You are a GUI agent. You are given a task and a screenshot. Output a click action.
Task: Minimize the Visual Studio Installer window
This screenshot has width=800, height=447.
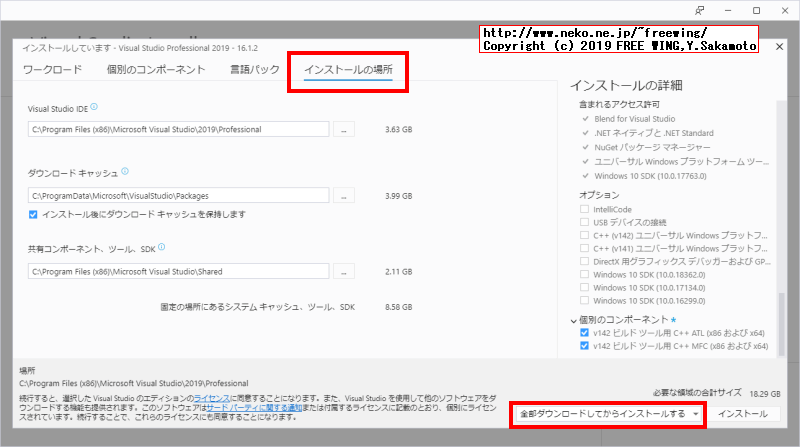[x=728, y=10]
